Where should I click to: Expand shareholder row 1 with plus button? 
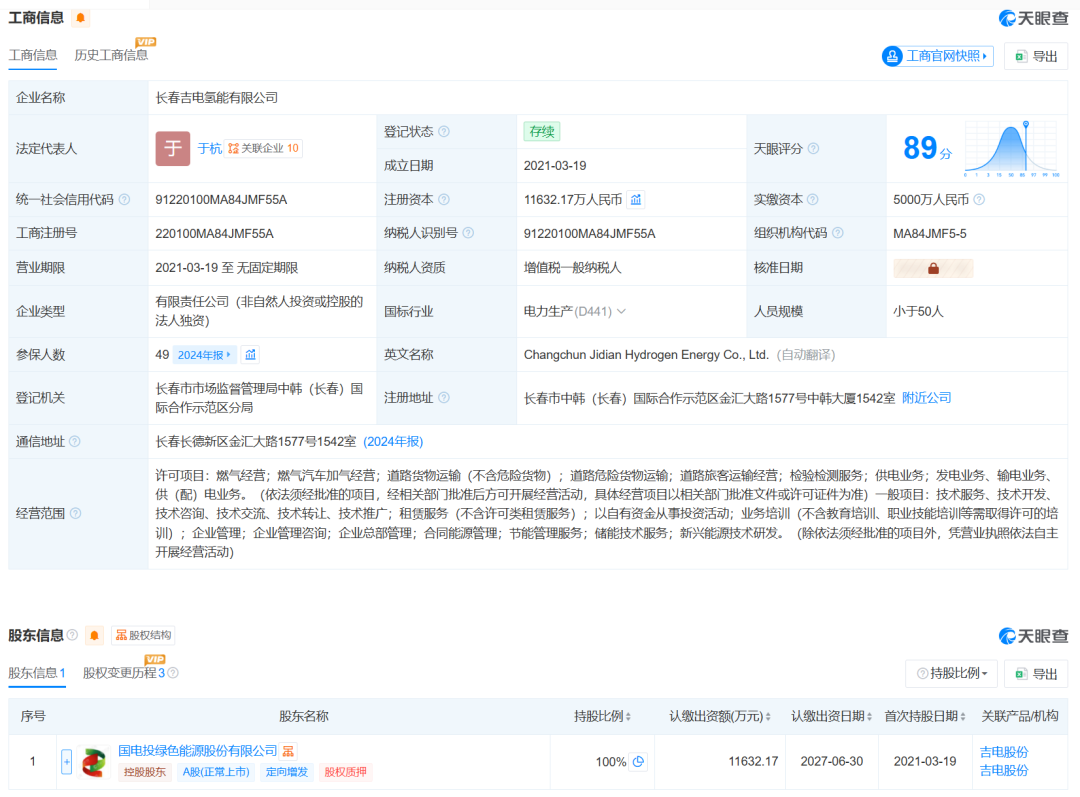coord(66,762)
